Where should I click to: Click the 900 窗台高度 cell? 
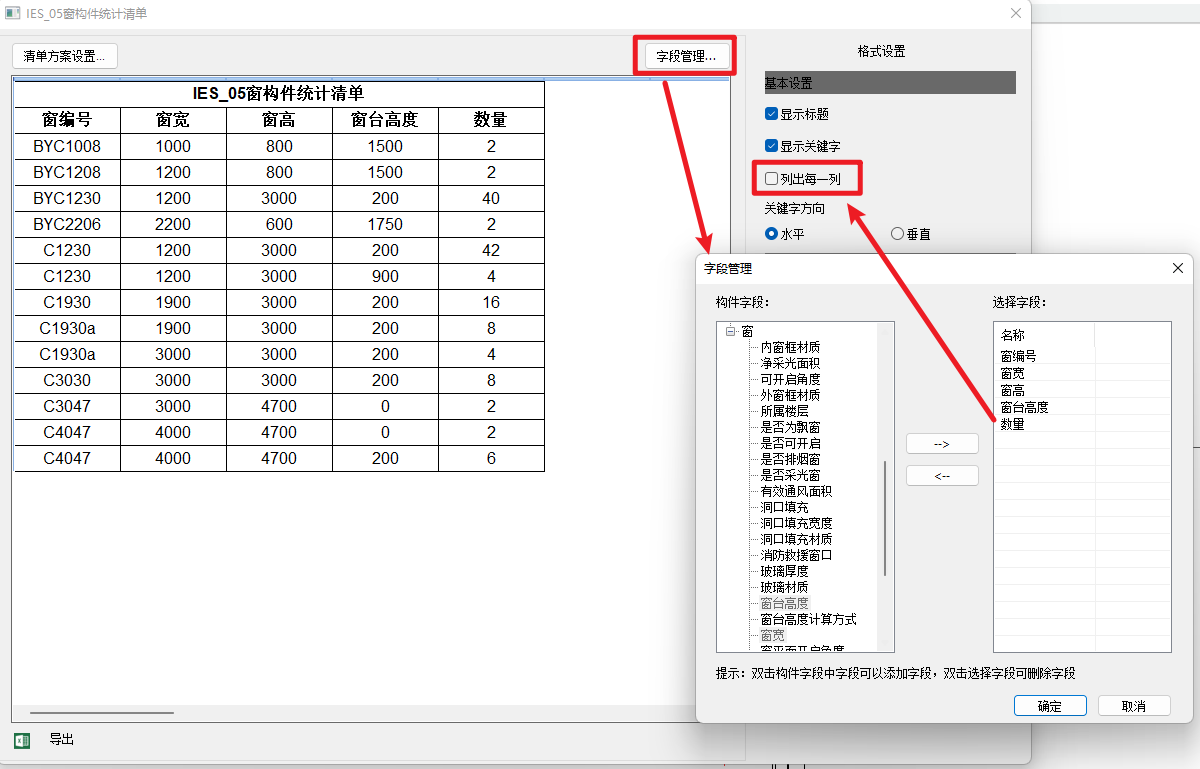(x=385, y=276)
